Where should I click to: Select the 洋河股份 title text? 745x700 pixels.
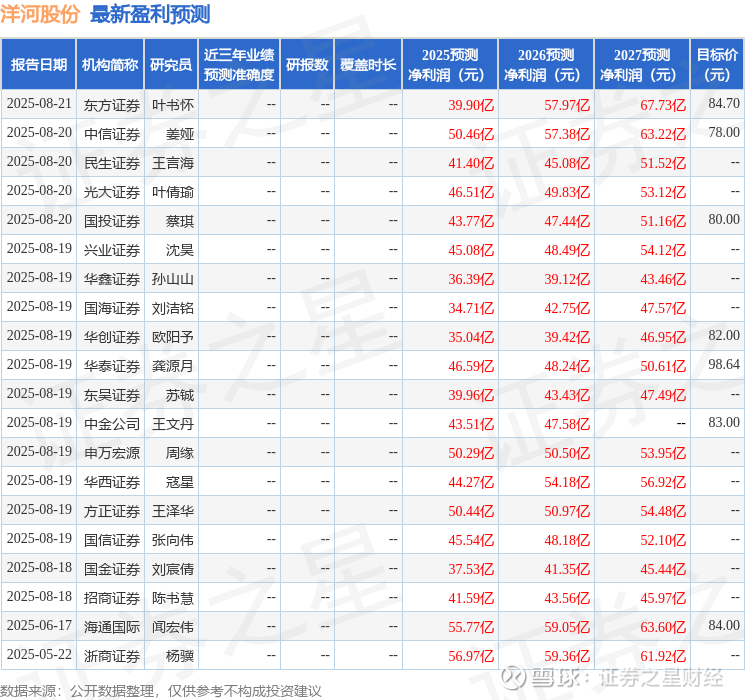pyautogui.click(x=39, y=14)
